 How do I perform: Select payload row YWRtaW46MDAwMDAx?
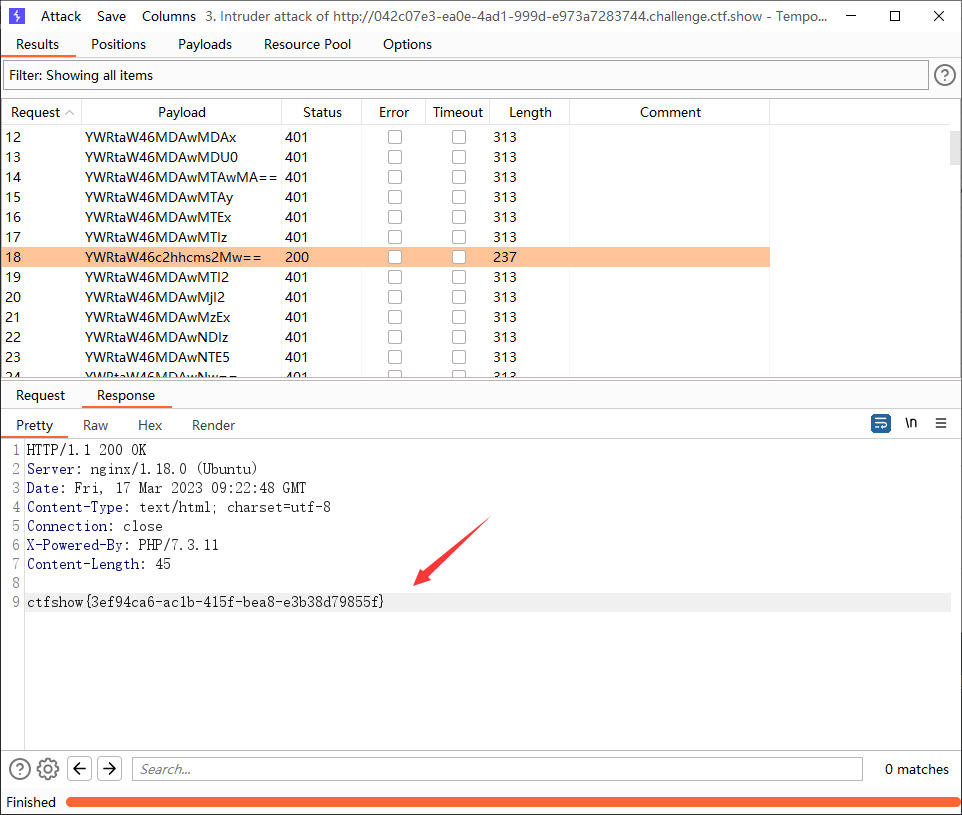pyautogui.click(x=385, y=137)
